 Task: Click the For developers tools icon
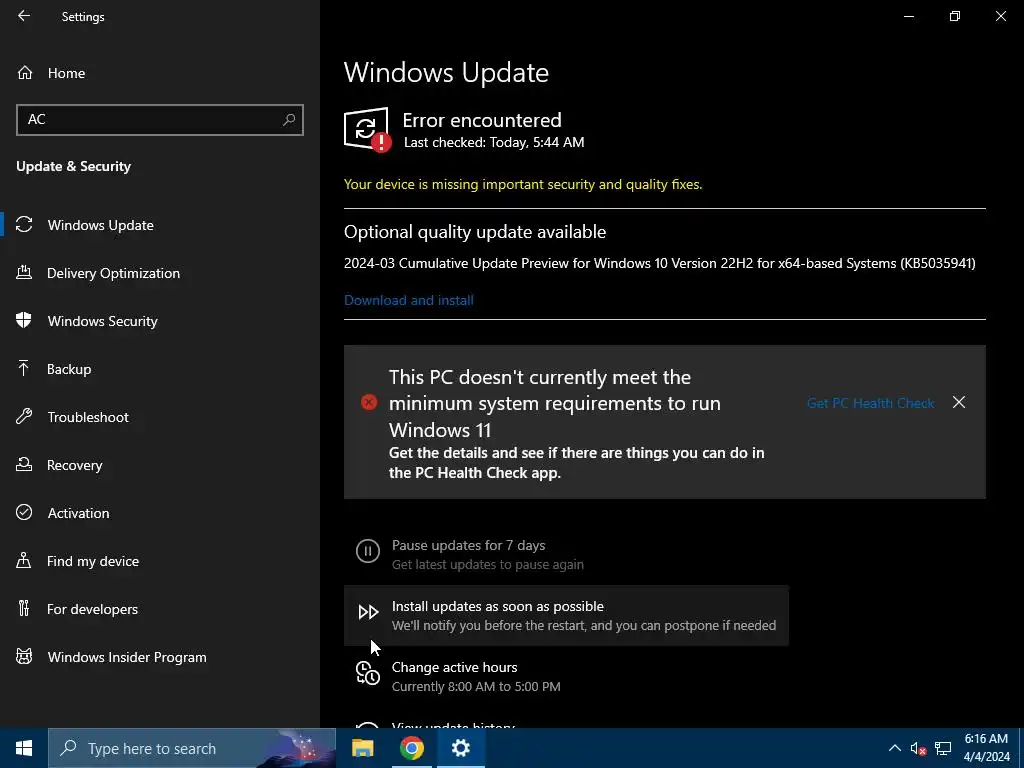point(24,609)
